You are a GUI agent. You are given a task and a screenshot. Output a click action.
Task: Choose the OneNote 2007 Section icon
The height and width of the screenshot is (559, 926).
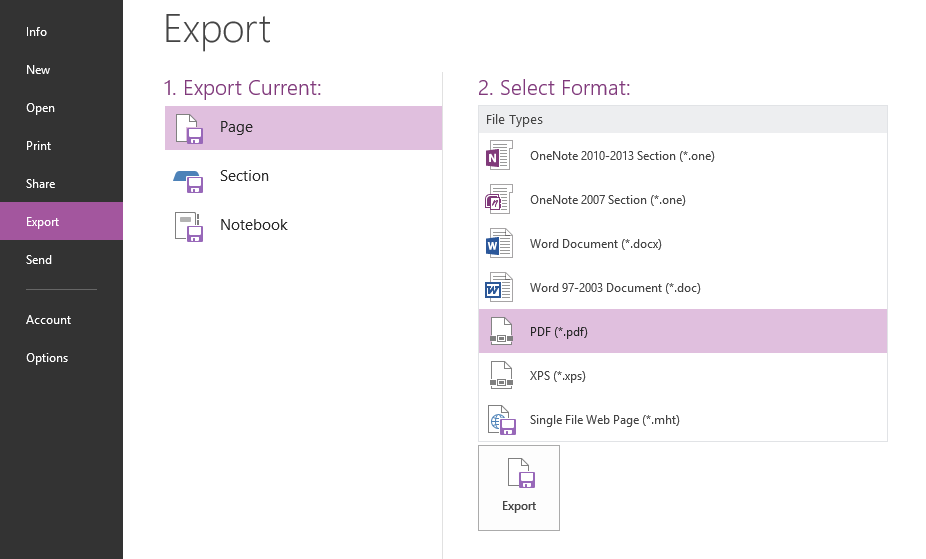click(x=499, y=200)
